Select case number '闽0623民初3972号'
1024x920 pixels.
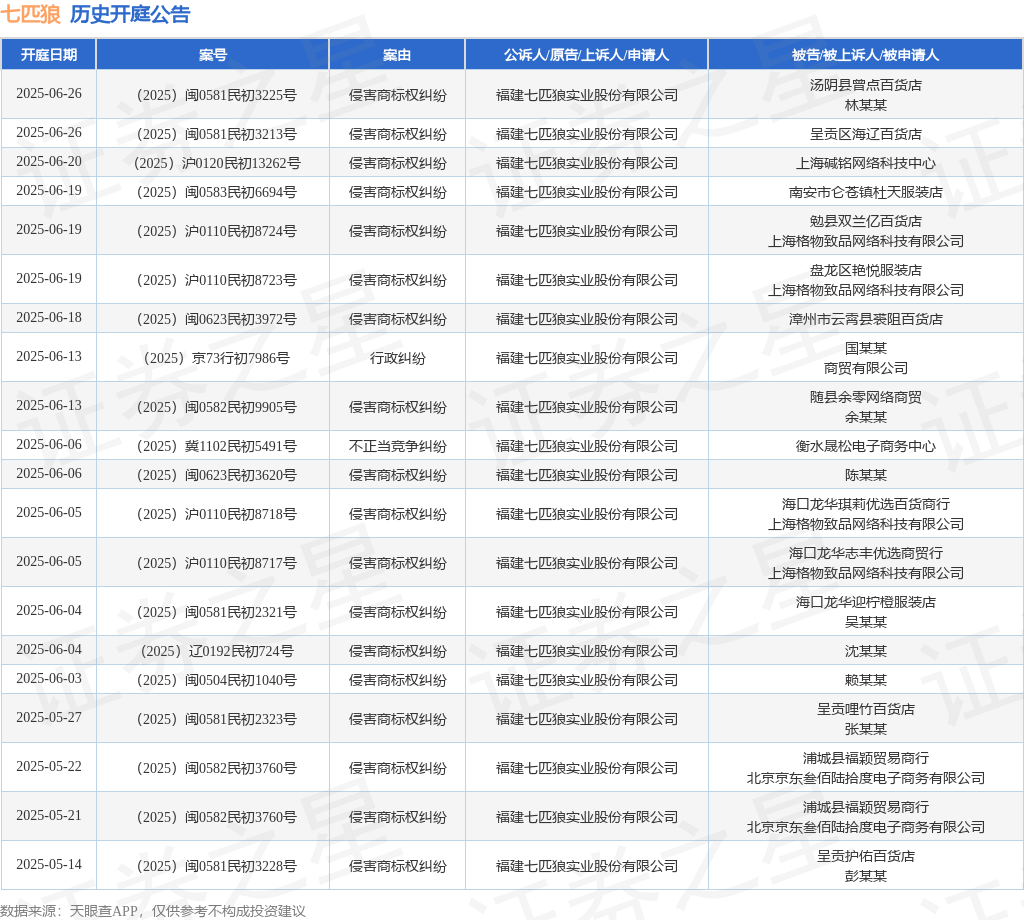[240, 319]
